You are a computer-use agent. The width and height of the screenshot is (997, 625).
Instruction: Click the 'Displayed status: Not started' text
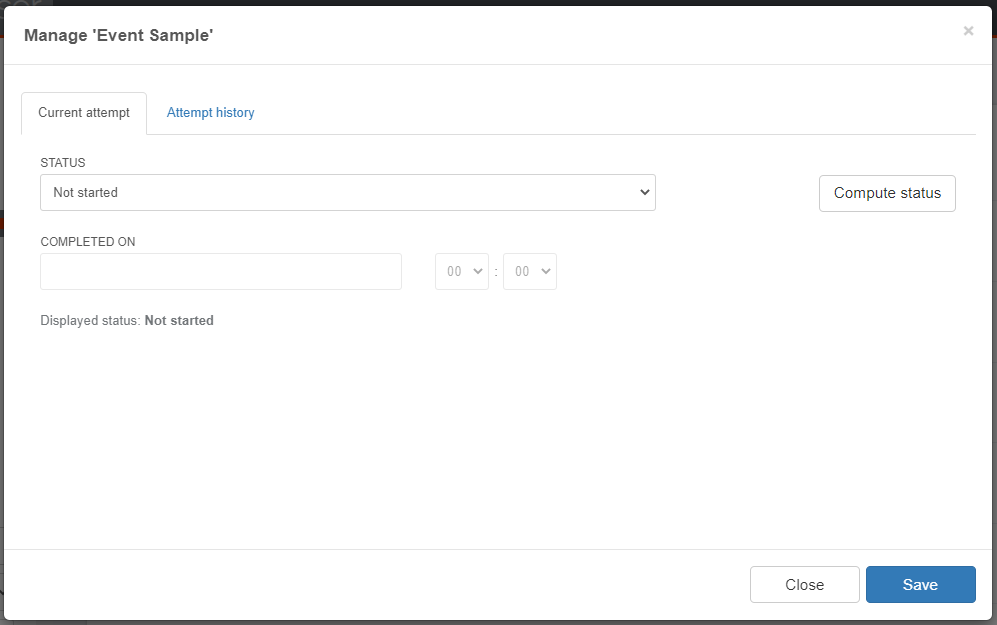click(127, 320)
